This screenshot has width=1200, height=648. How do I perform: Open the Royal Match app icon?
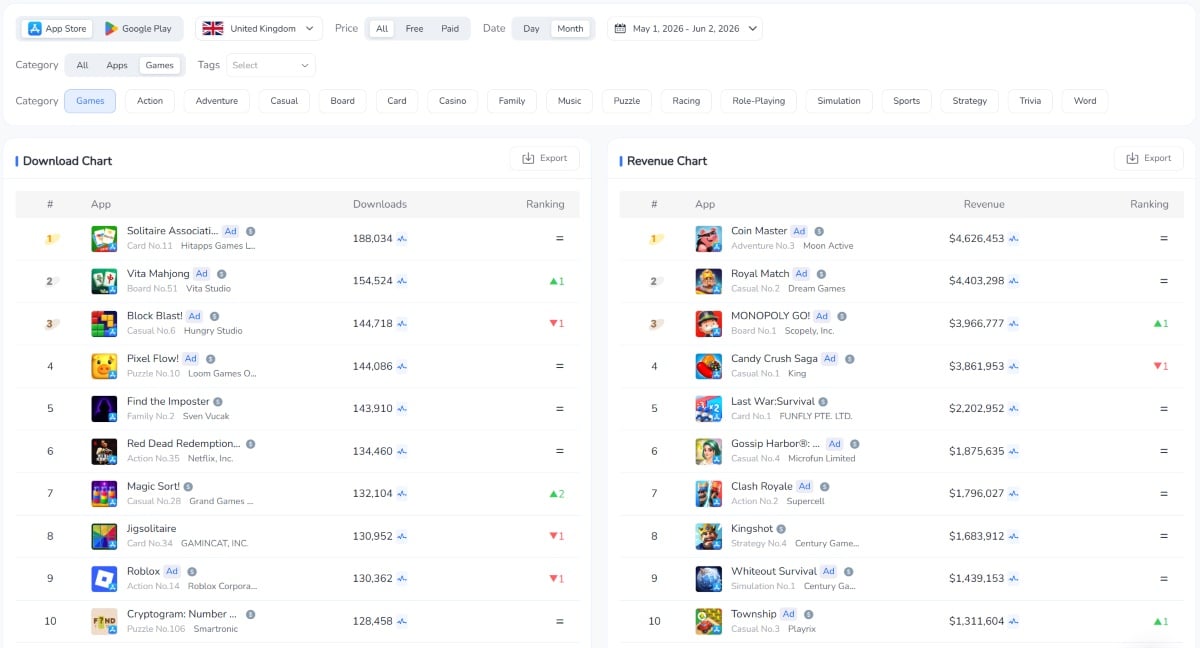coord(708,281)
